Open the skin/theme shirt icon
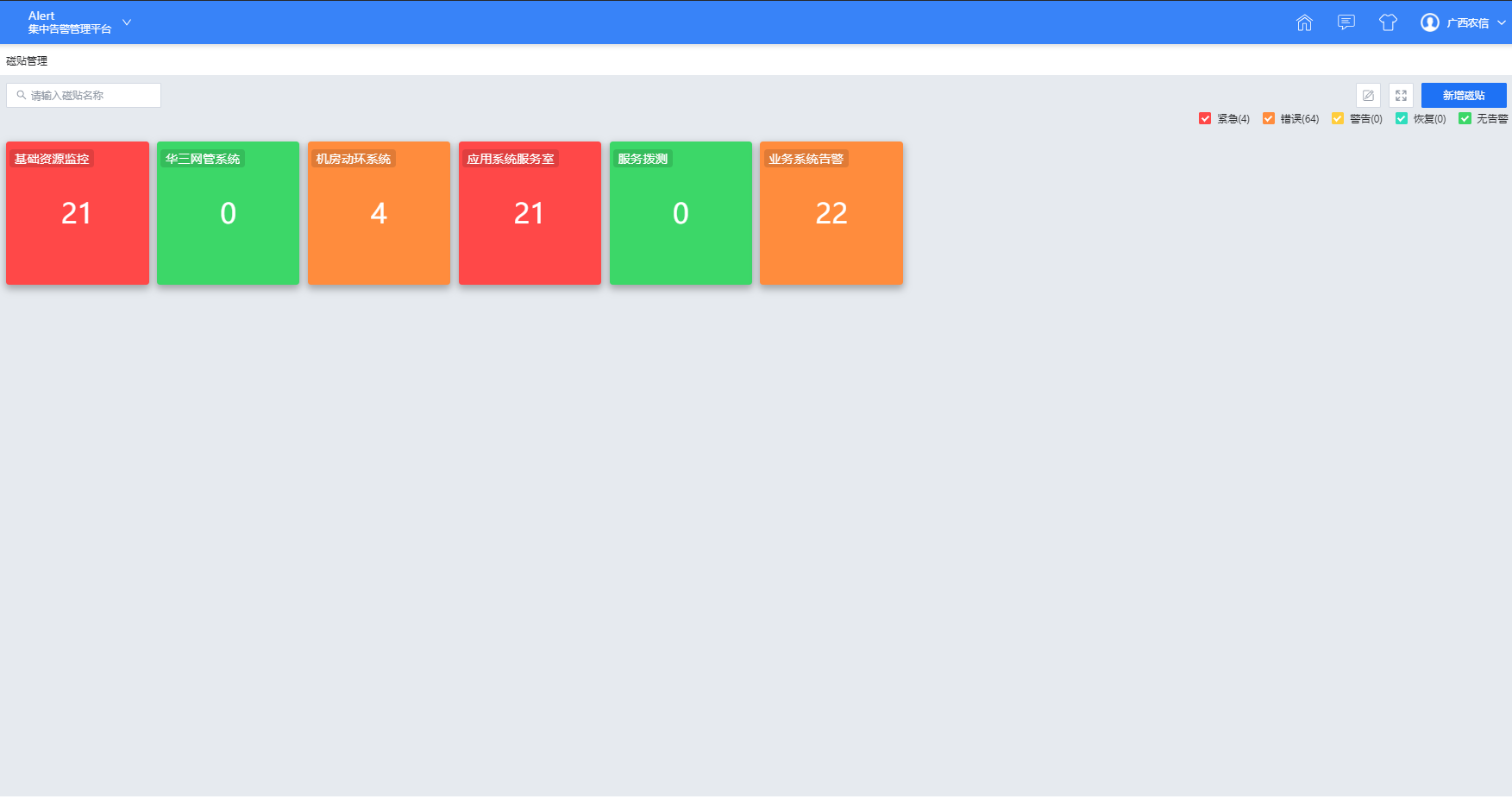Viewport: 1512px width, 799px height. pyautogui.click(x=1388, y=22)
